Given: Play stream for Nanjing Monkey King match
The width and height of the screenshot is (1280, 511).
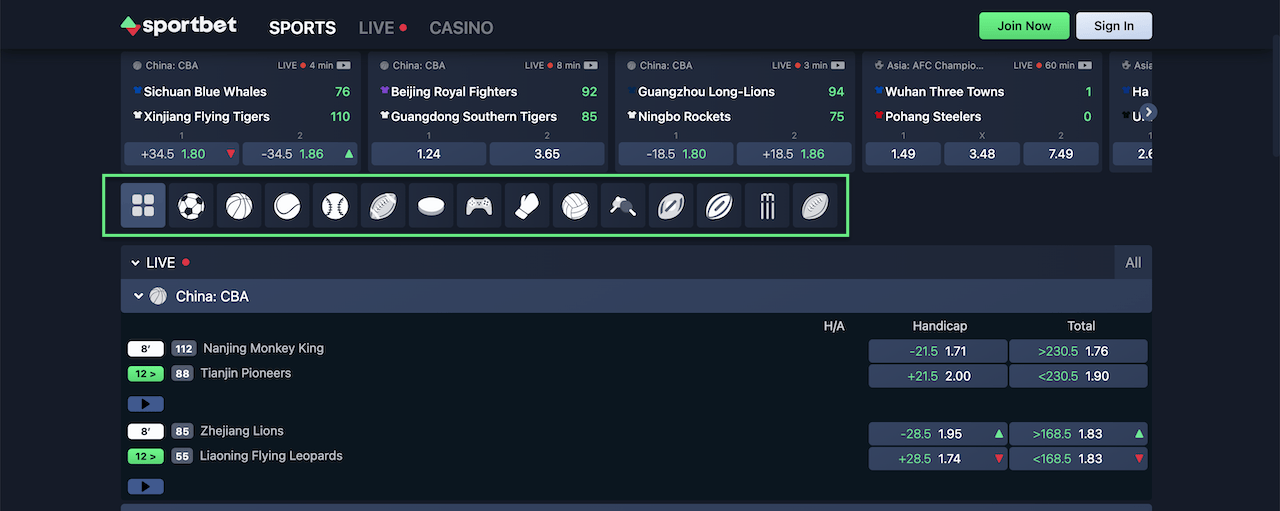Looking at the screenshot, I should tap(146, 404).
